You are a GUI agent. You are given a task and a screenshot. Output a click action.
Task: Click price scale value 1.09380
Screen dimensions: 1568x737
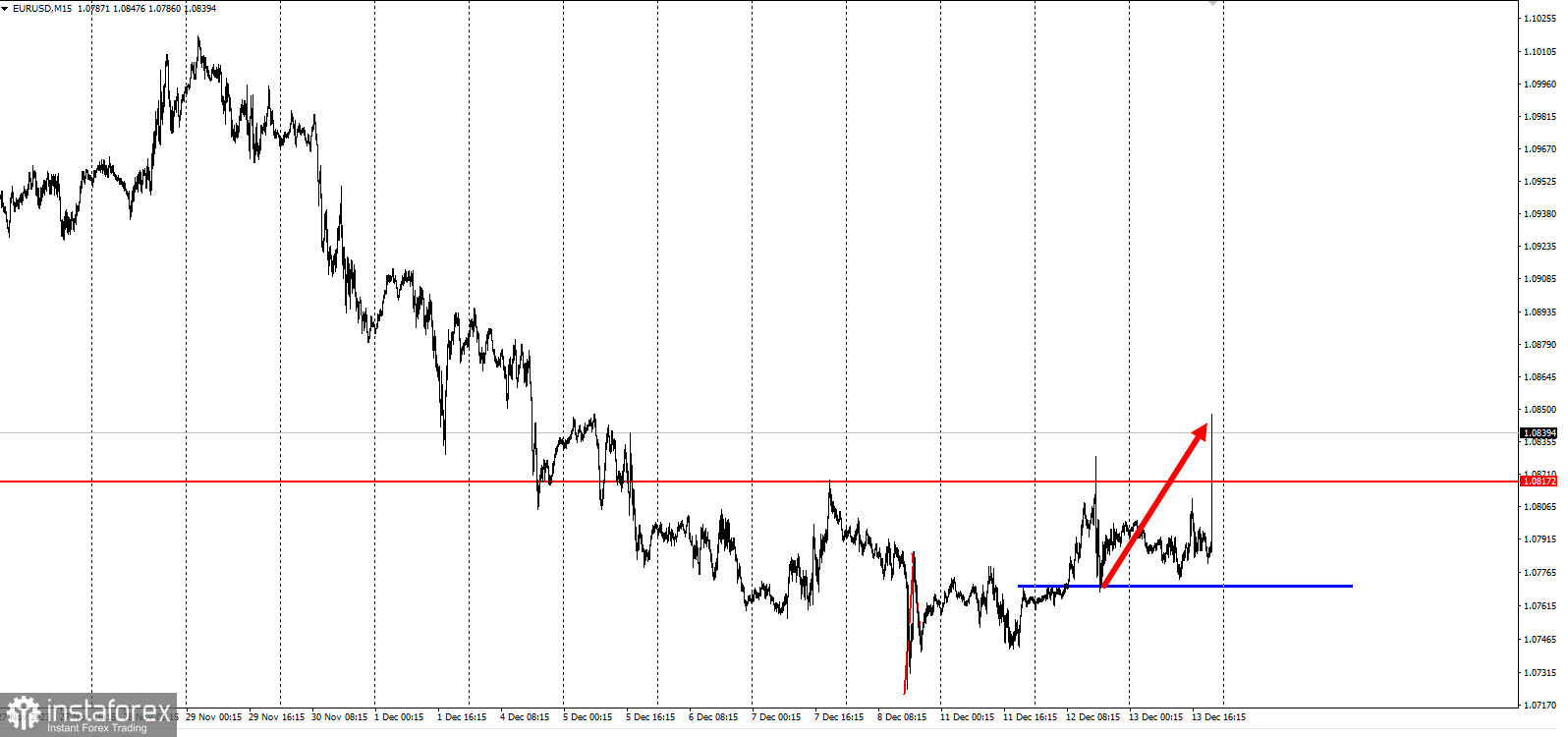[1540, 213]
